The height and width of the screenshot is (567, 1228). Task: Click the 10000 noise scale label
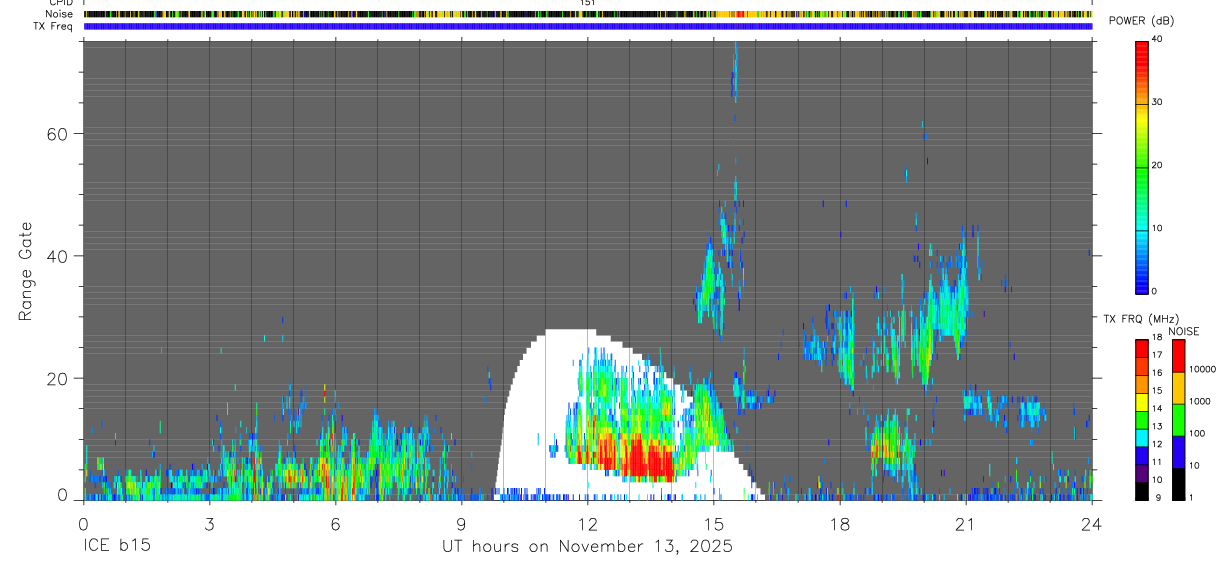point(1203,369)
